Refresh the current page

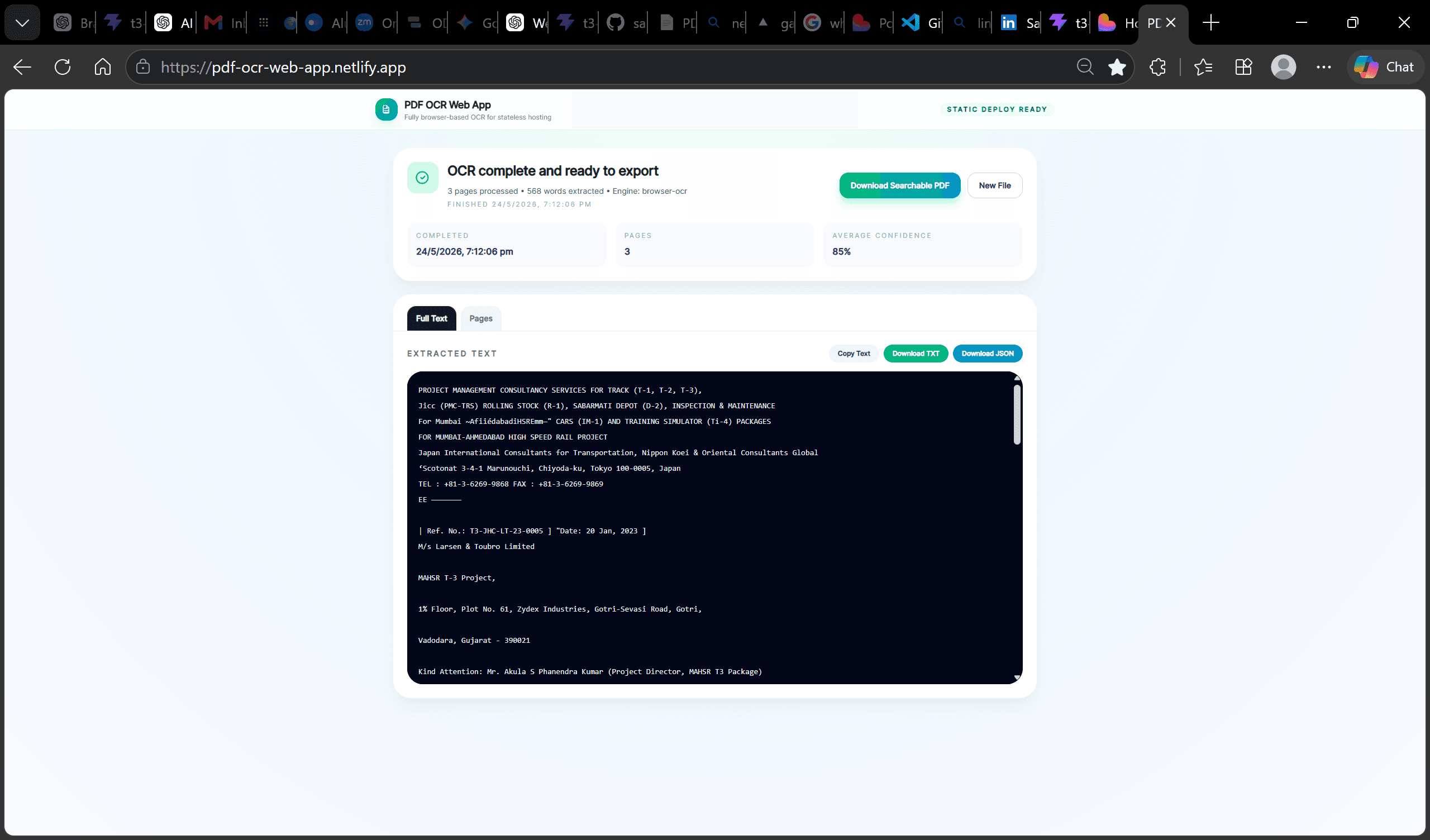(x=63, y=67)
